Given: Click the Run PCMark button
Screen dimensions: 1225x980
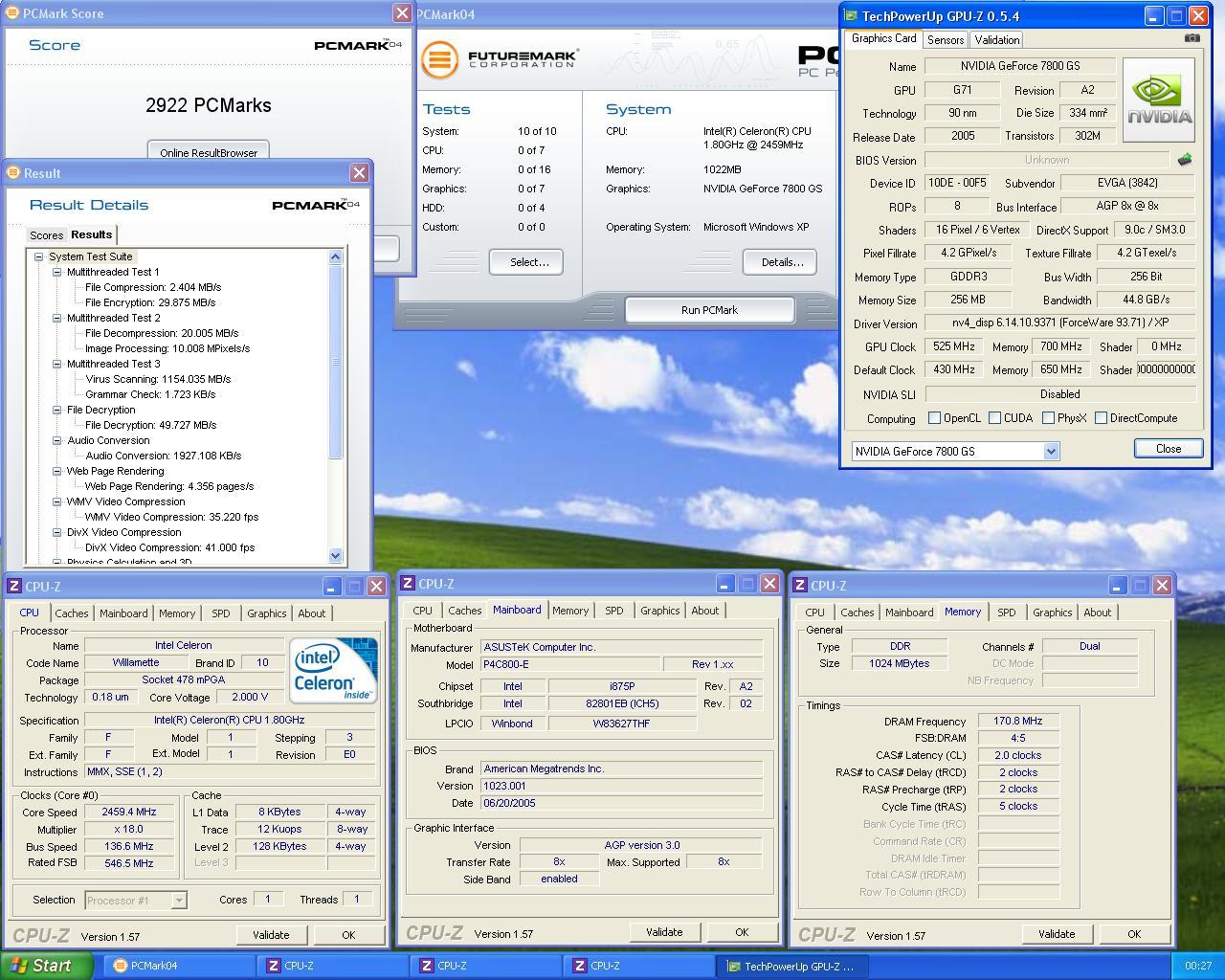Looking at the screenshot, I should [709, 310].
